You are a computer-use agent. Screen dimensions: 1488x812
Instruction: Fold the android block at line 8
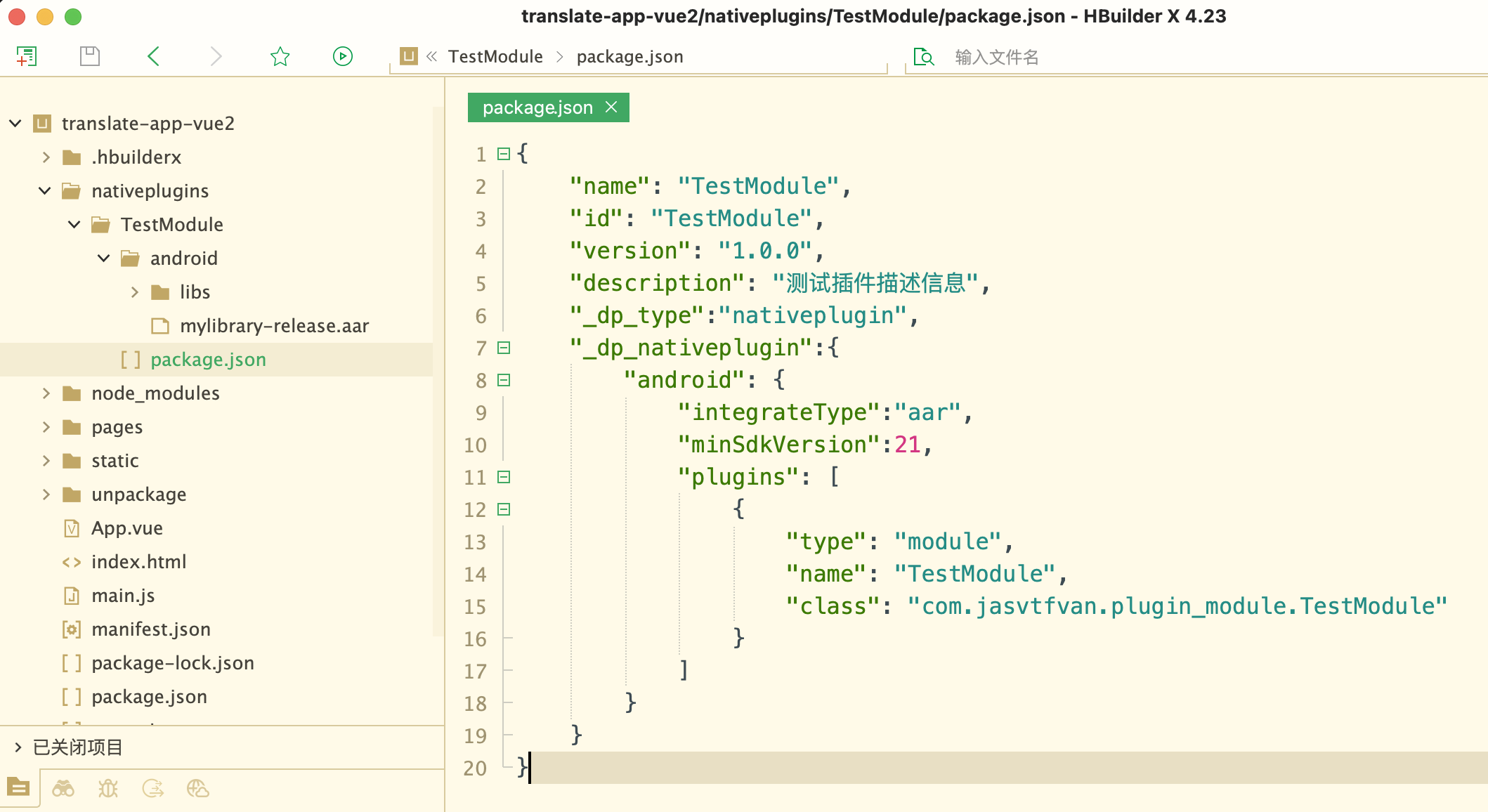[504, 380]
